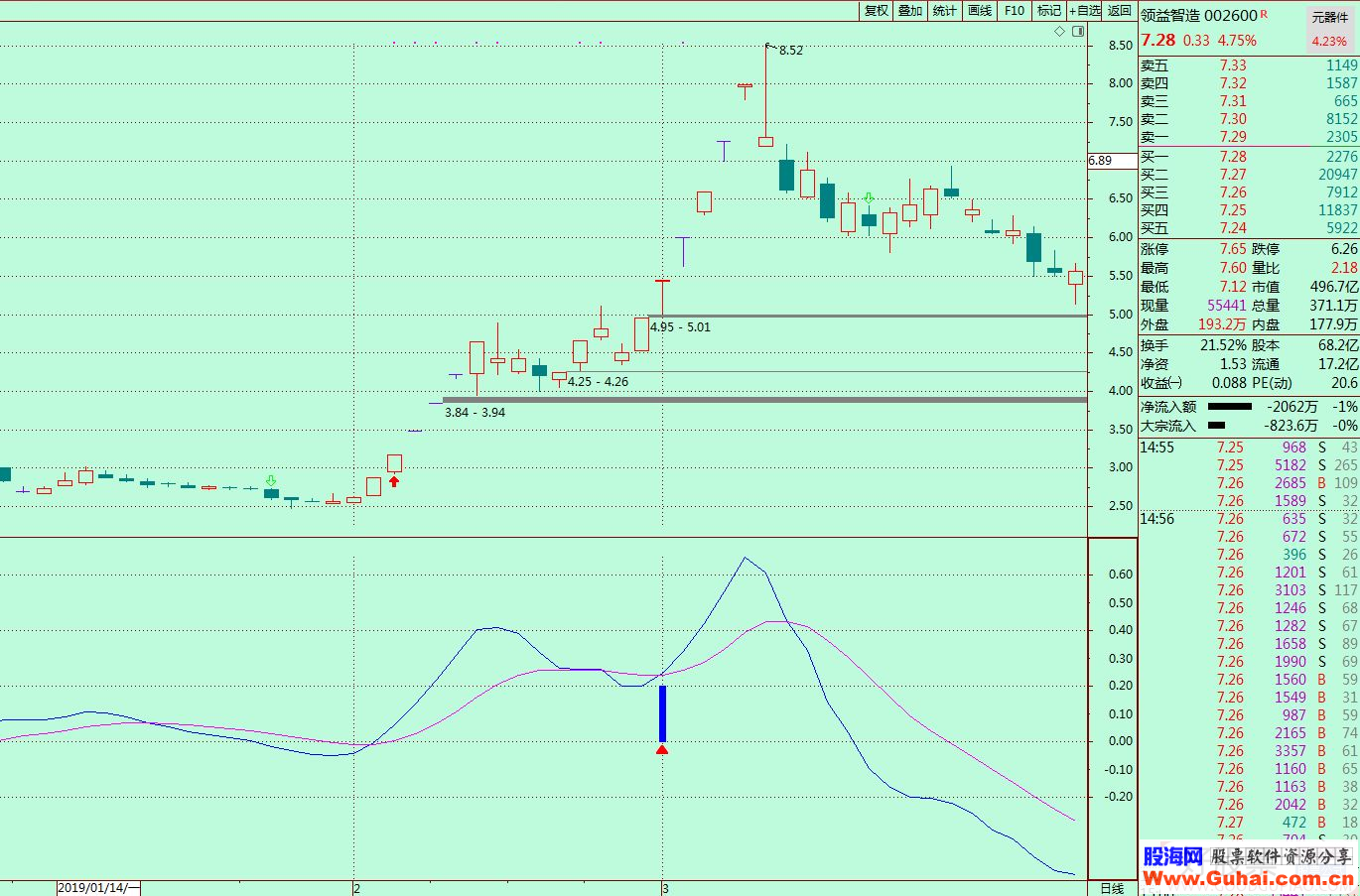Click tick trade volume 5182
This screenshot has width=1360, height=896.
point(1291,465)
